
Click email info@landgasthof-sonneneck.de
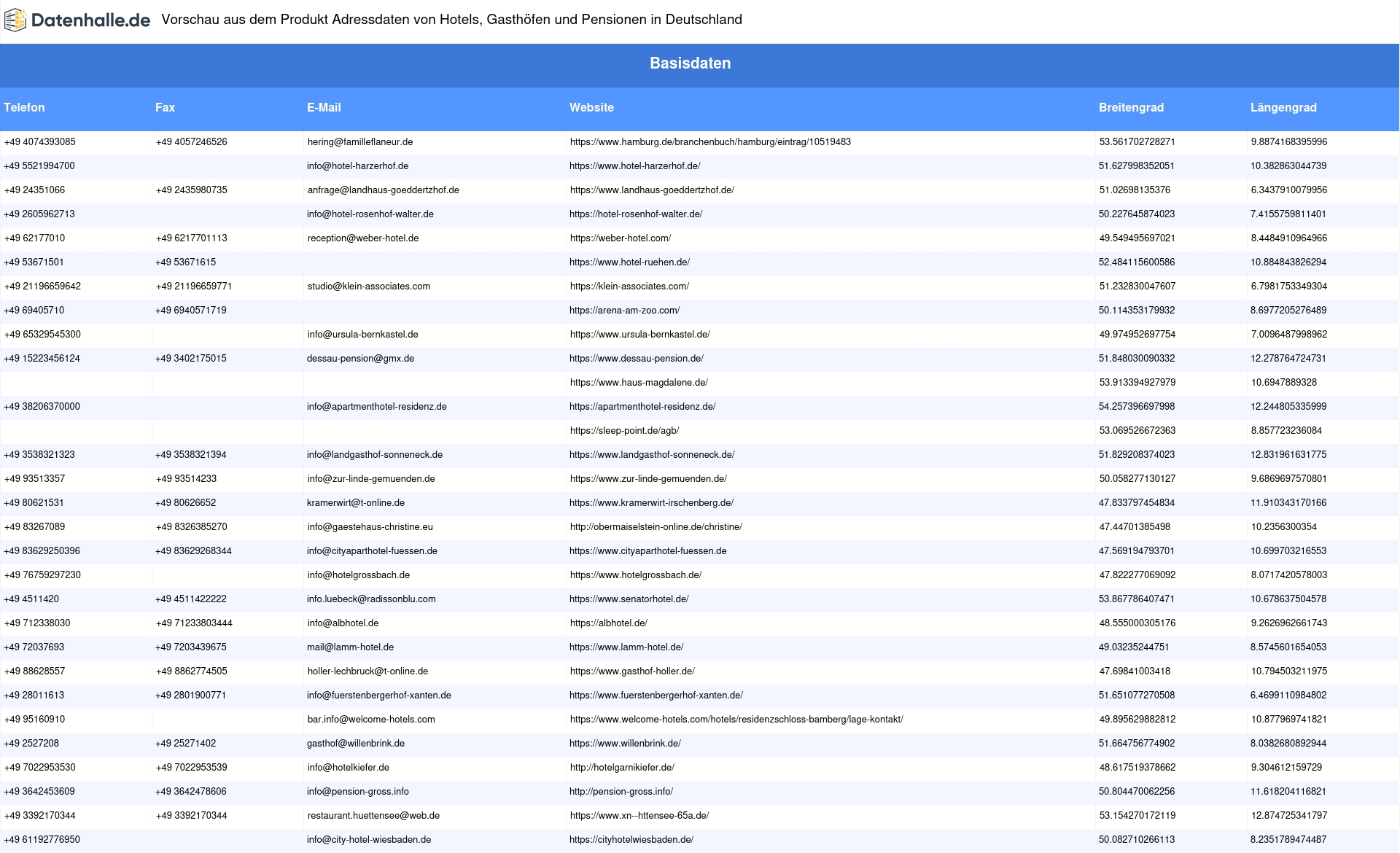click(375, 455)
